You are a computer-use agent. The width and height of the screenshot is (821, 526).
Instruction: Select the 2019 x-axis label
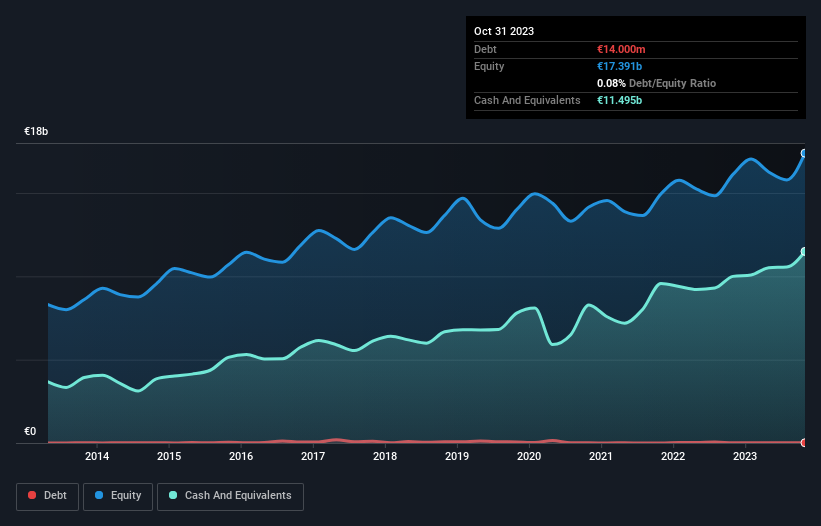pyautogui.click(x=457, y=456)
